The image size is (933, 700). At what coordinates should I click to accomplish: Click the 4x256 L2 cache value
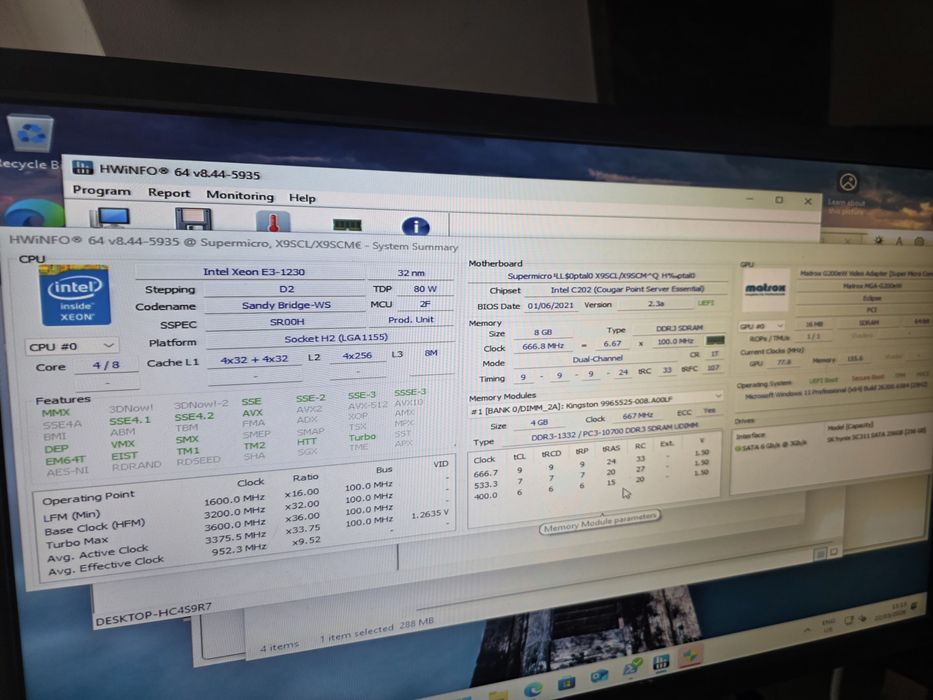pyautogui.click(x=357, y=355)
